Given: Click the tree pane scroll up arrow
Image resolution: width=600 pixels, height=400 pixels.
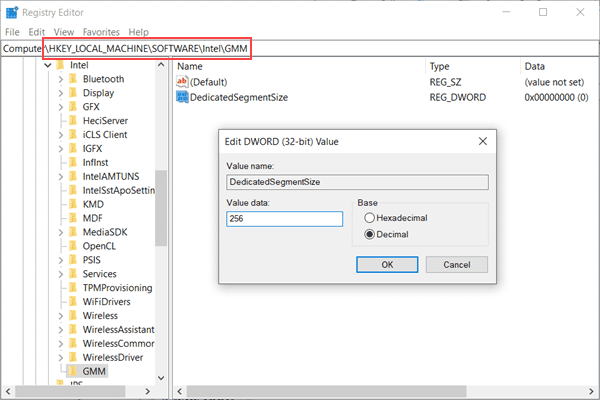Looking at the screenshot, I should tap(161, 65).
